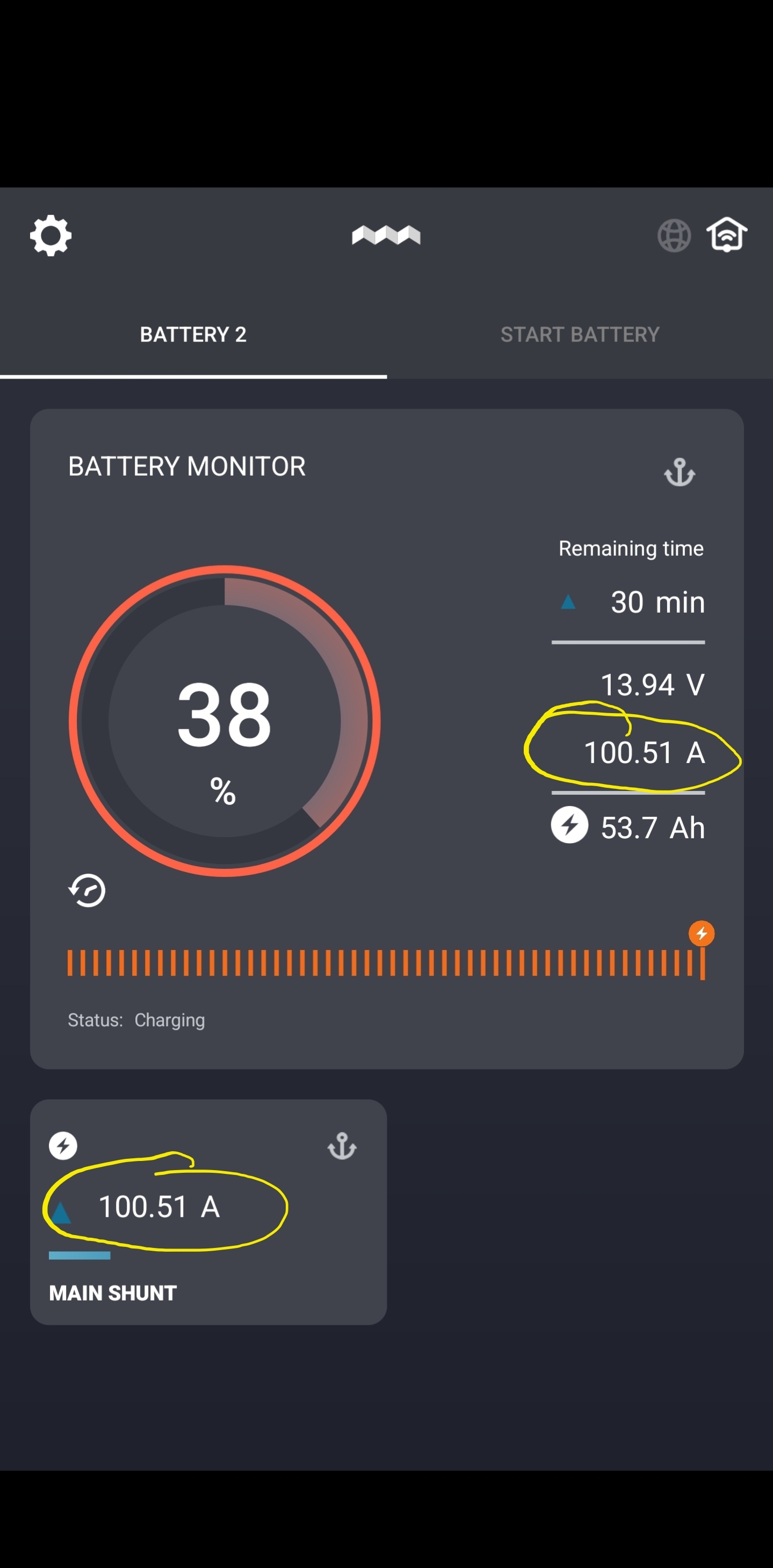This screenshot has width=773, height=1568.
Task: Open settings with the gear icon
Action: pos(50,235)
